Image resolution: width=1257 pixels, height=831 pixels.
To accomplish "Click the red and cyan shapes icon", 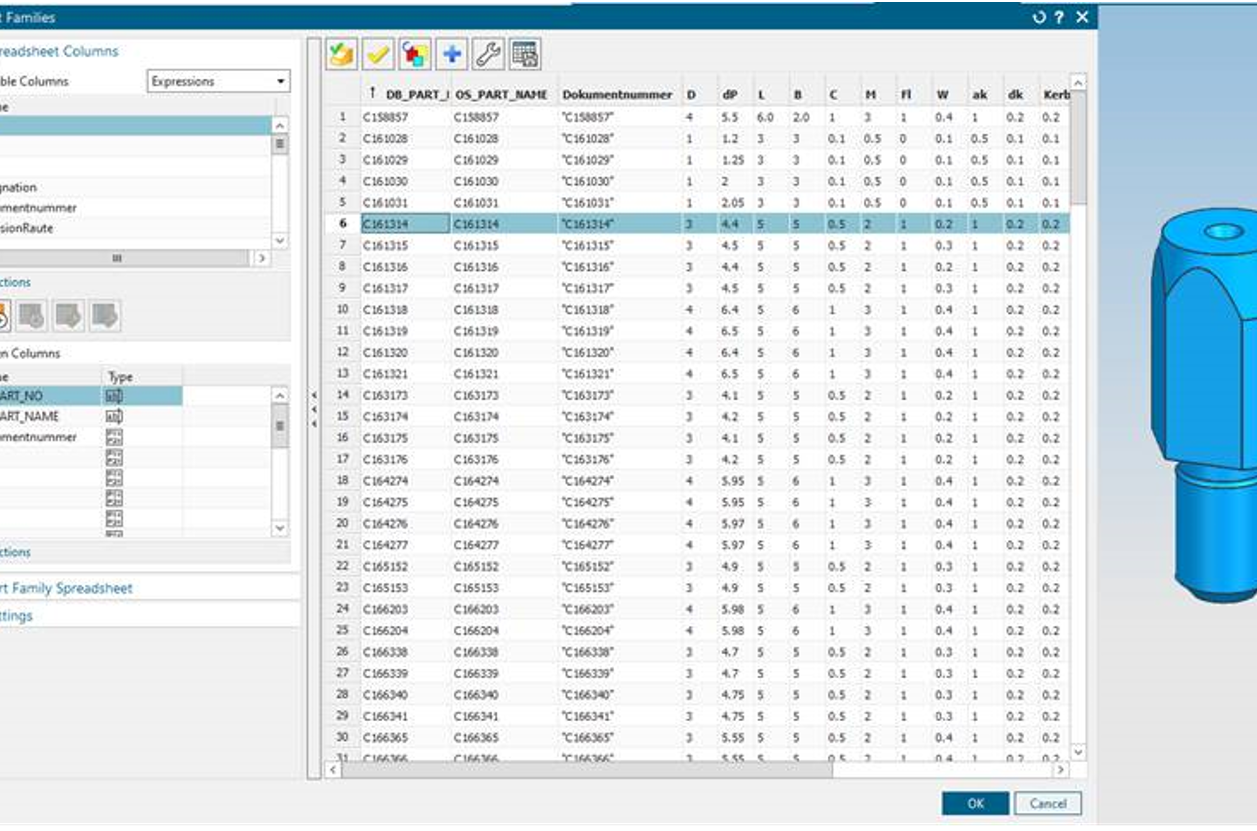I will click(x=415, y=55).
